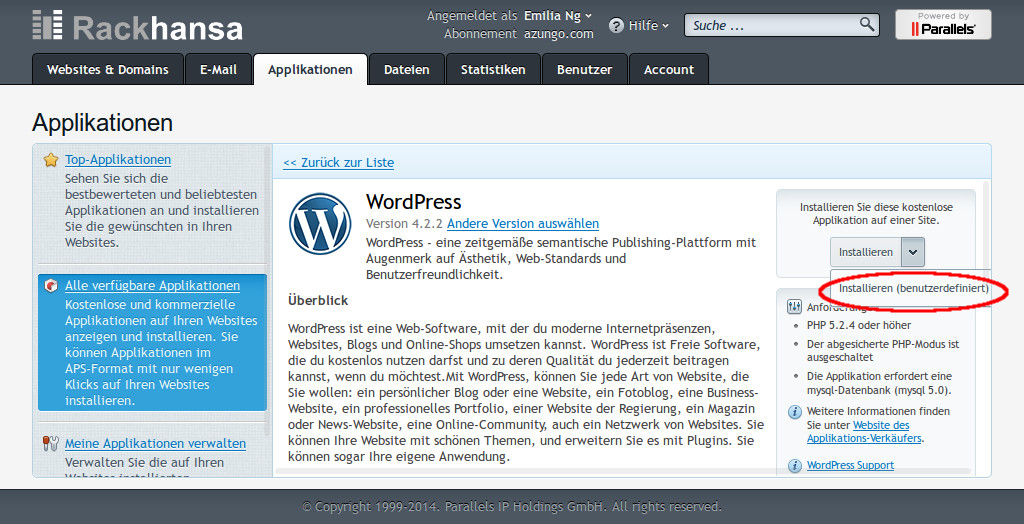Click the Hilfe question mark icon

coord(616,25)
